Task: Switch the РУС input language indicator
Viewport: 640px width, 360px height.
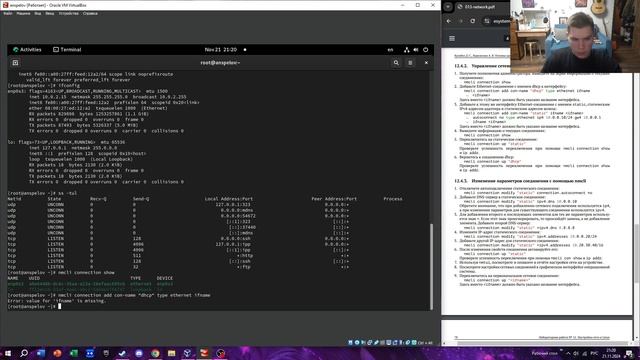Action: (x=595, y=353)
